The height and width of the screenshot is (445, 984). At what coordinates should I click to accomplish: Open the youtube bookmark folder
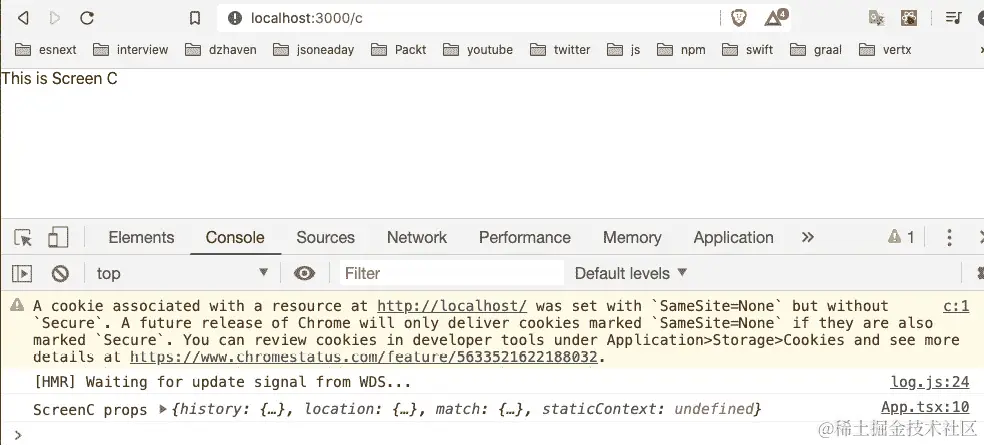pyautogui.click(x=478, y=50)
